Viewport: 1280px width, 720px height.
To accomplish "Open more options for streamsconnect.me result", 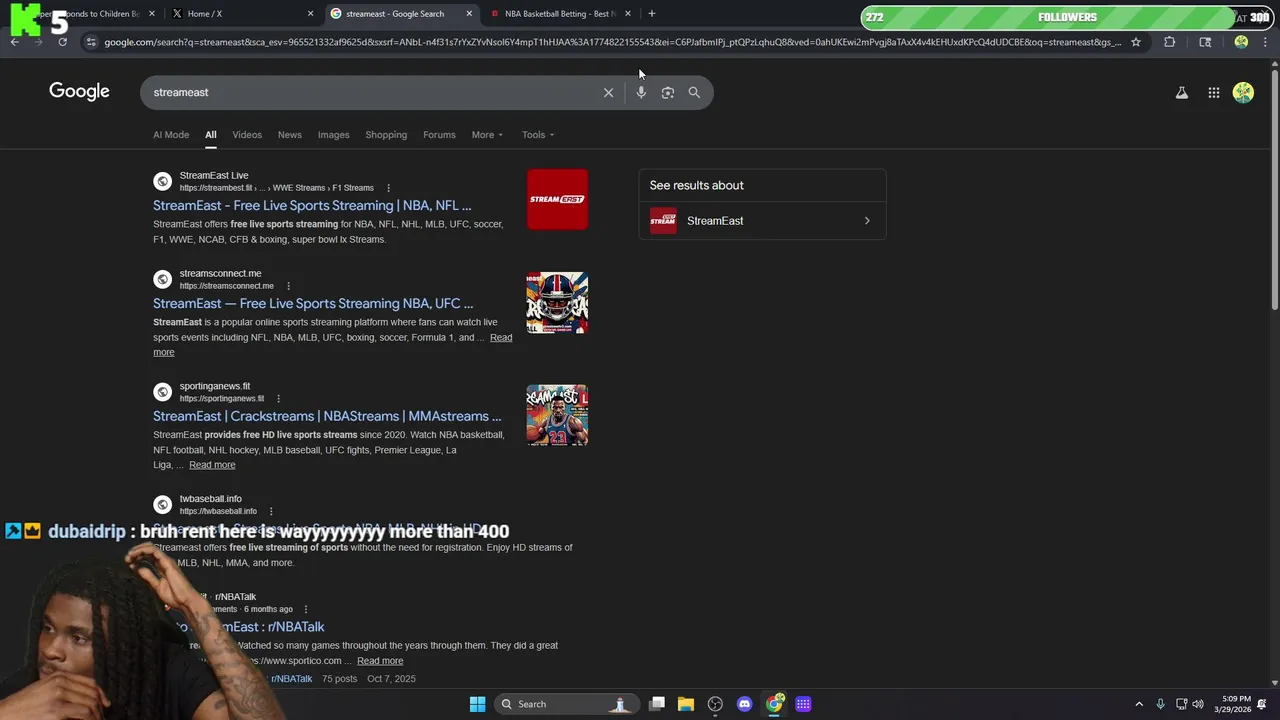I will [289, 286].
